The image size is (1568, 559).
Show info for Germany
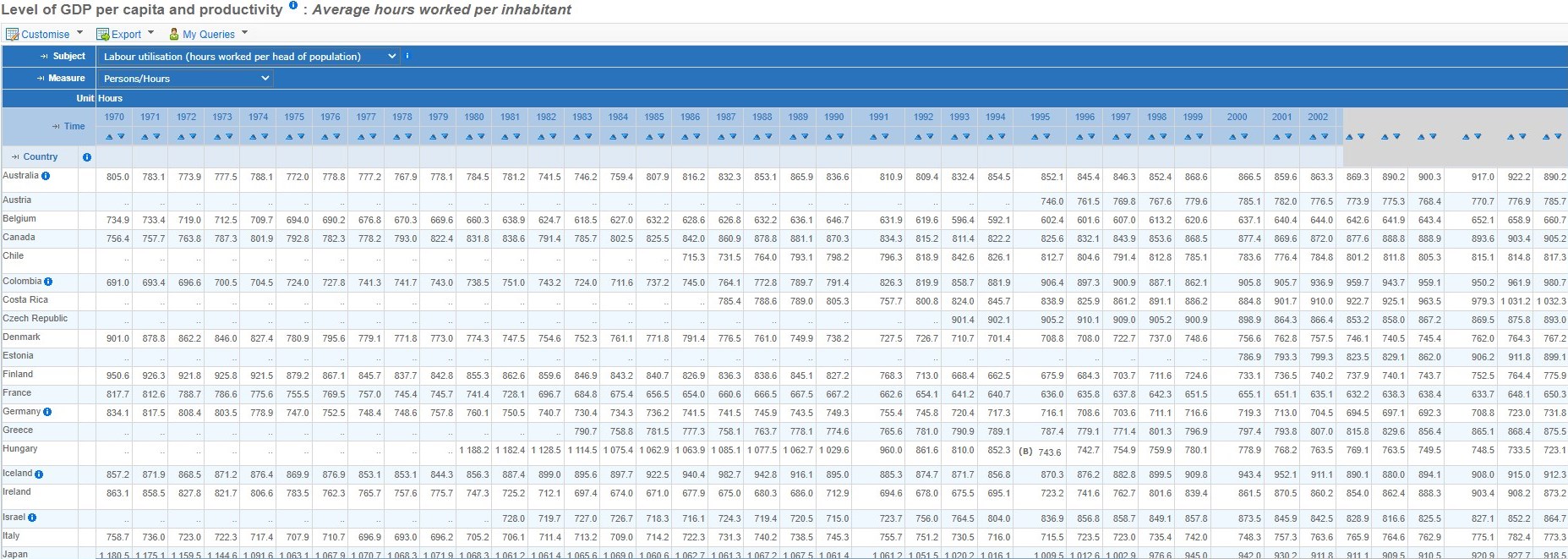click(47, 412)
